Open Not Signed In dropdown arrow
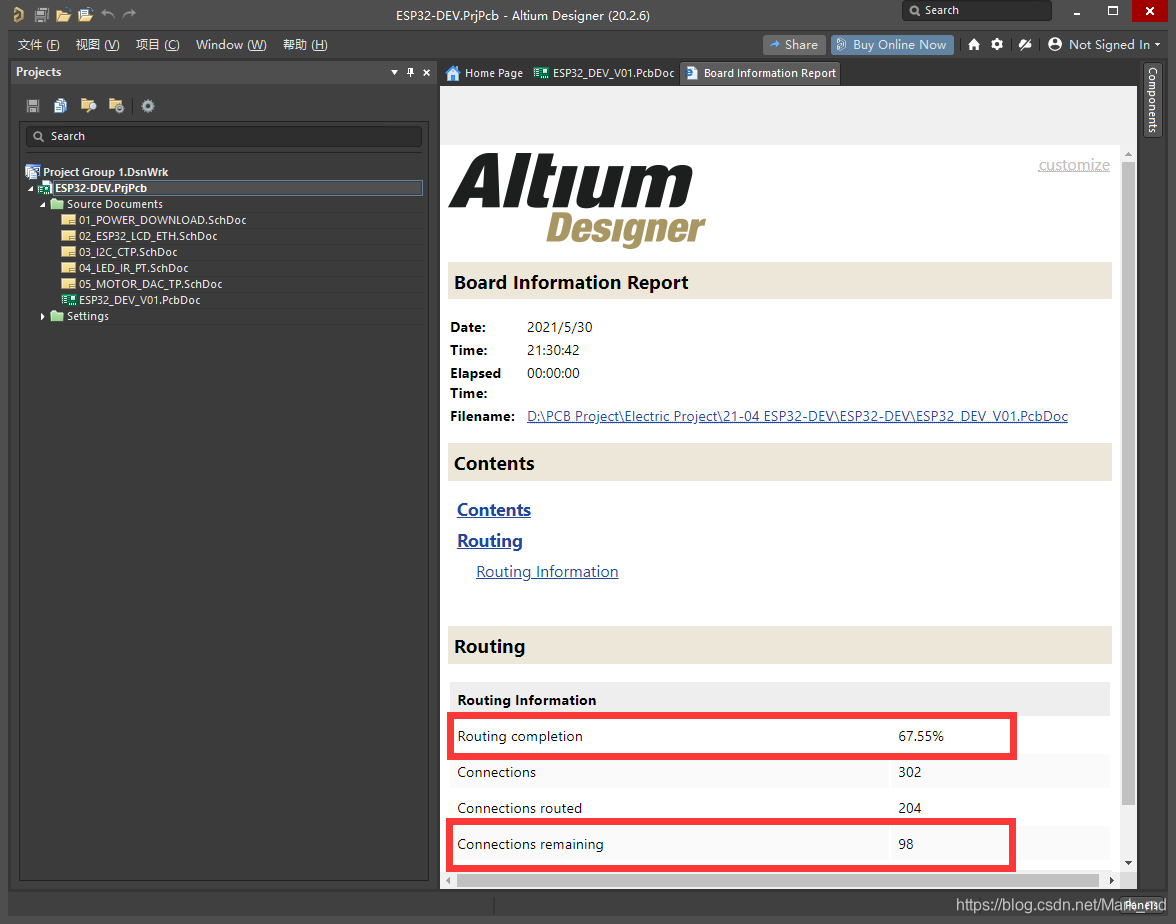The width and height of the screenshot is (1176, 924). (x=1157, y=45)
